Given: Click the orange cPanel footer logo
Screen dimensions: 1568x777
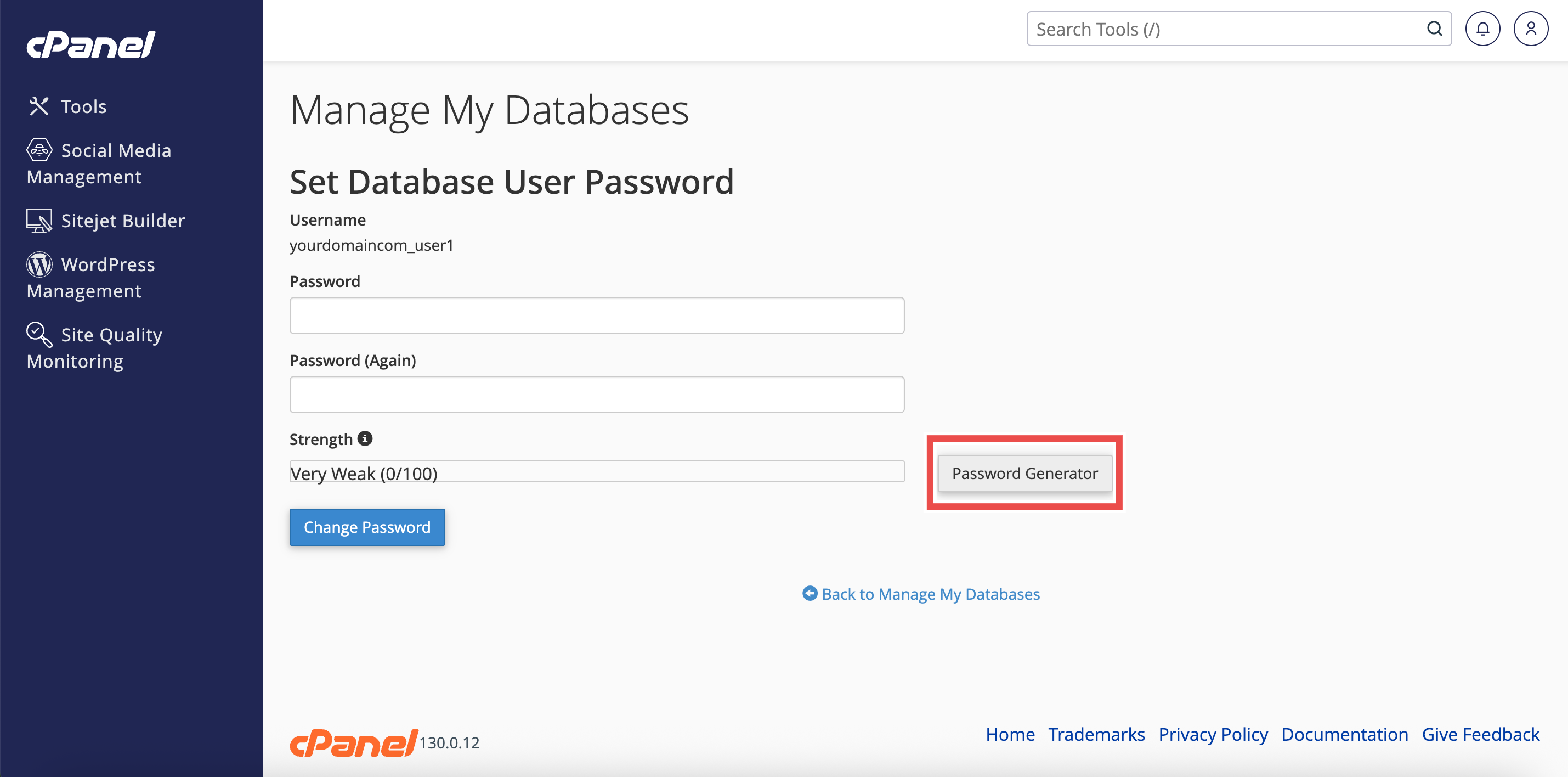Looking at the screenshot, I should (354, 742).
